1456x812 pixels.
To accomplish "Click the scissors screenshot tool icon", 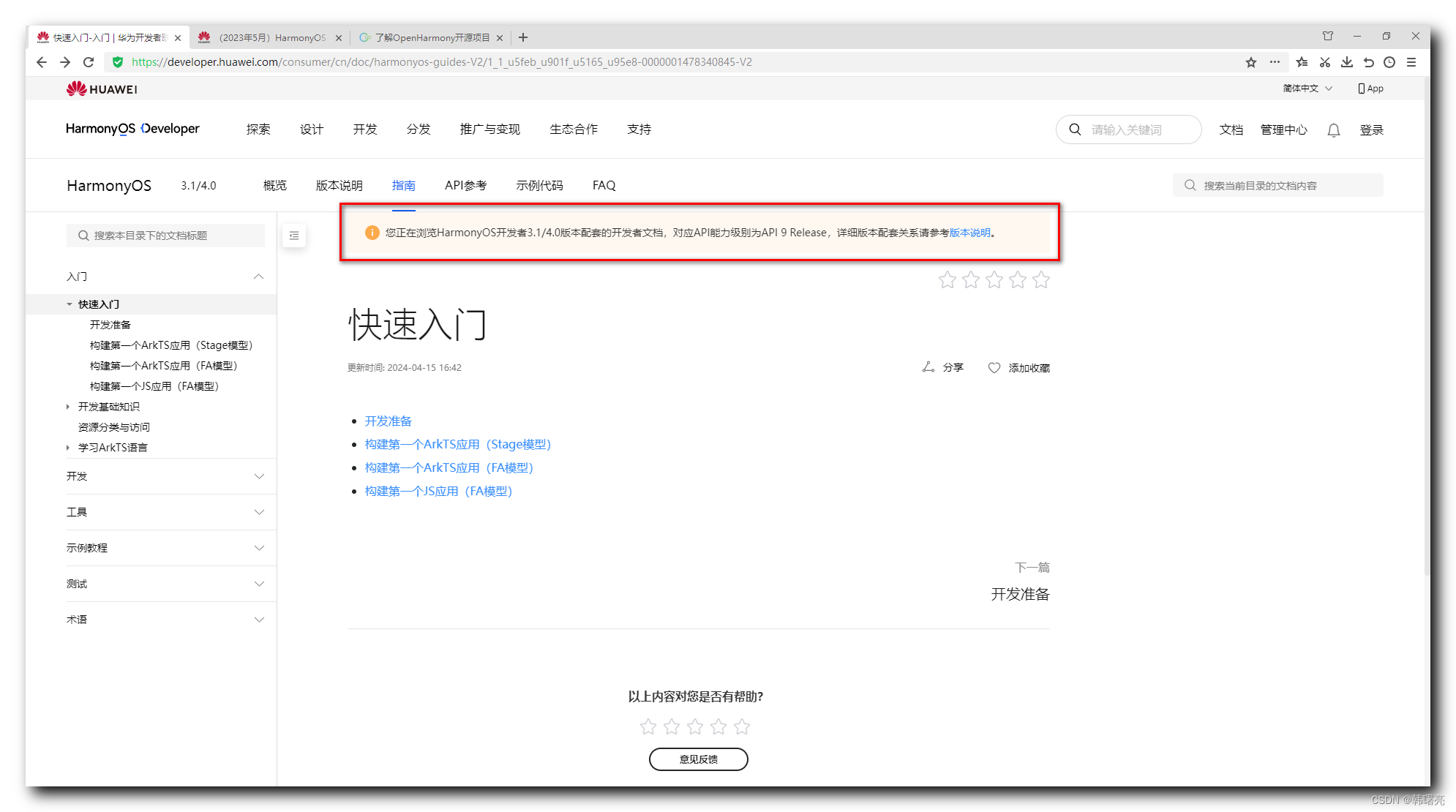I will pos(1324,62).
